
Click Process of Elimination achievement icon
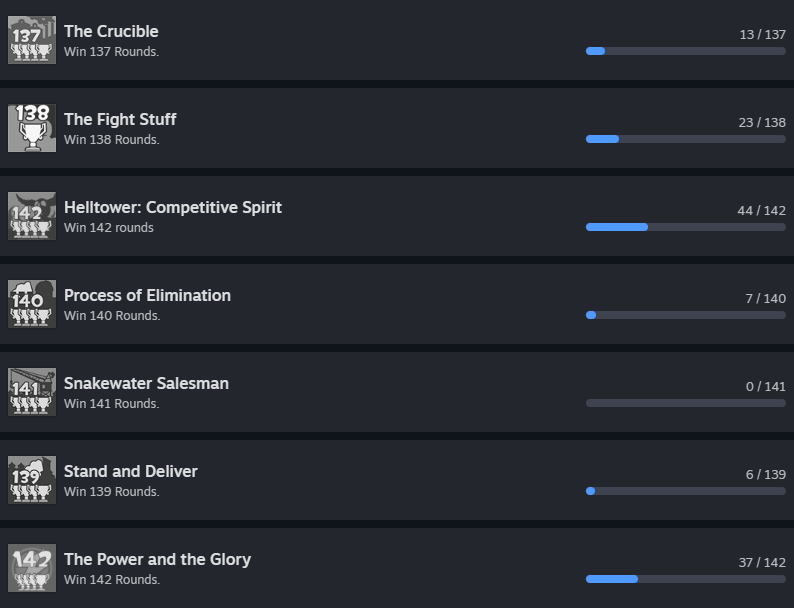click(x=32, y=304)
